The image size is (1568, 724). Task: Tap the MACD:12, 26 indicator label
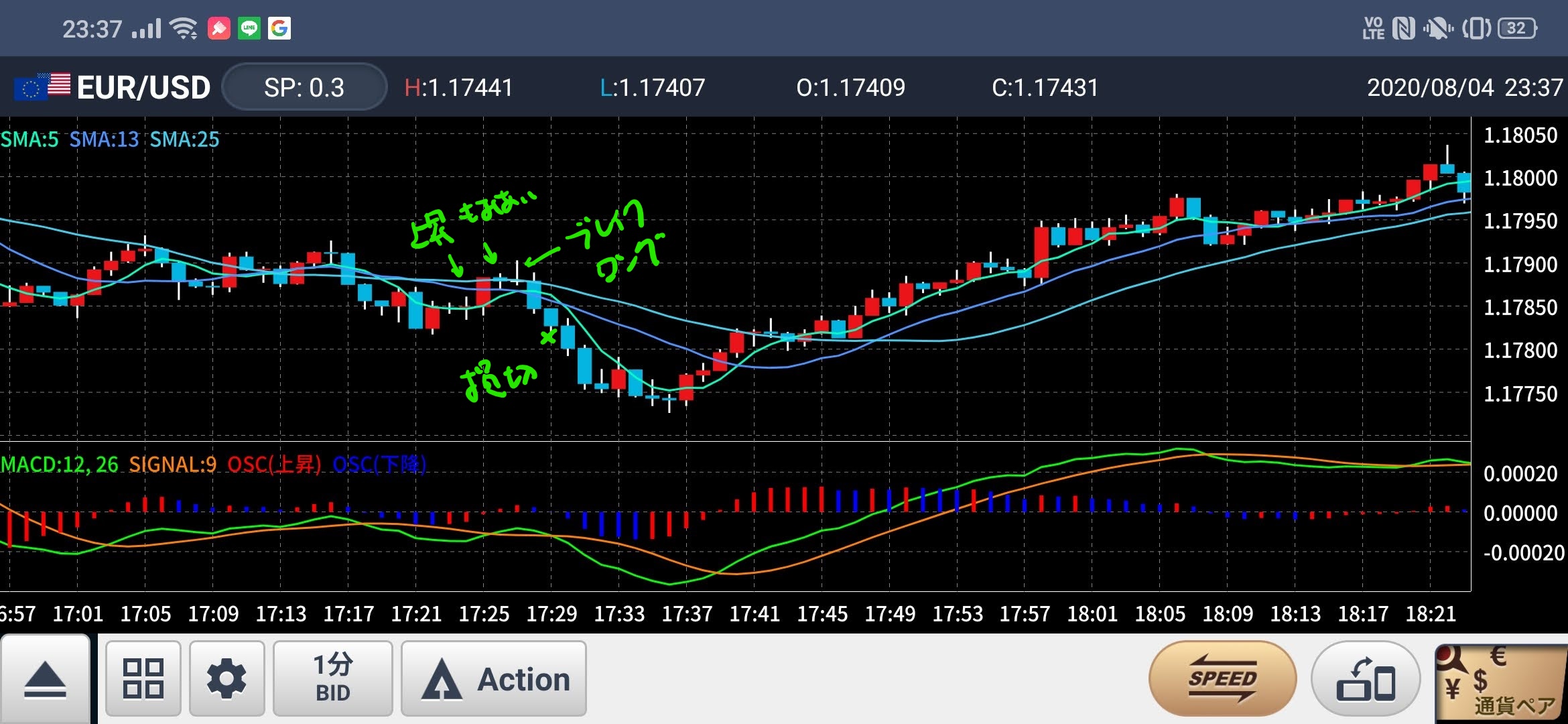coord(59,465)
